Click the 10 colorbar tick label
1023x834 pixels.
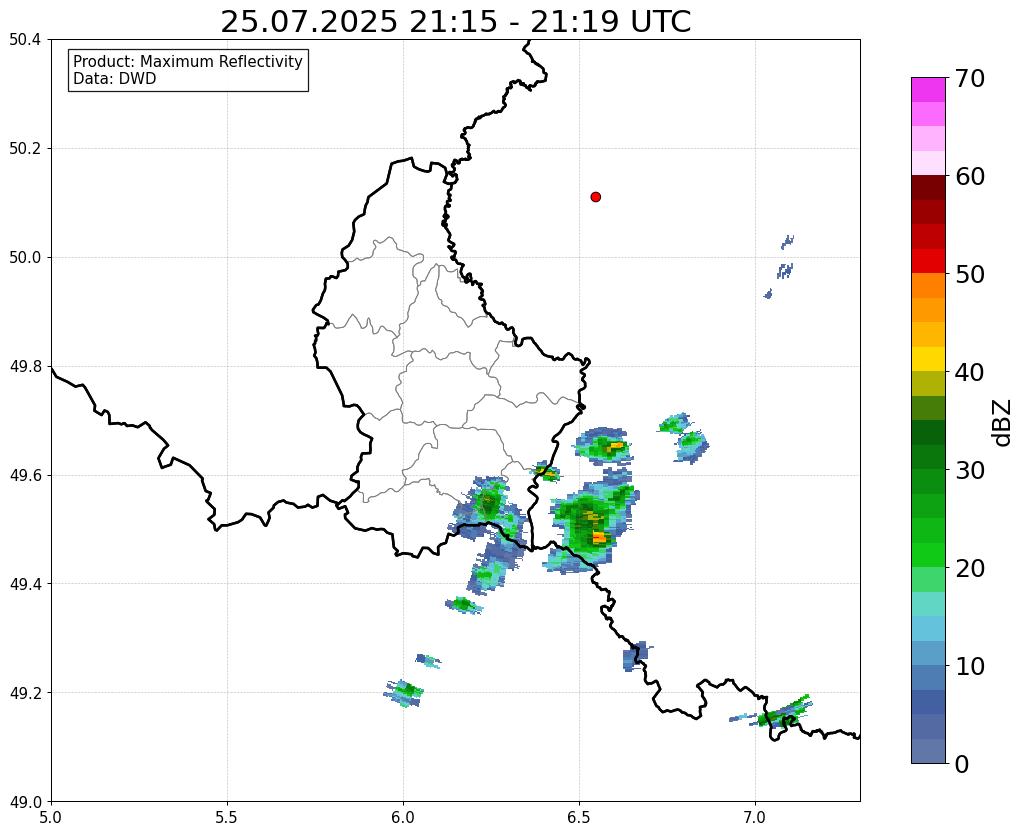point(970,666)
